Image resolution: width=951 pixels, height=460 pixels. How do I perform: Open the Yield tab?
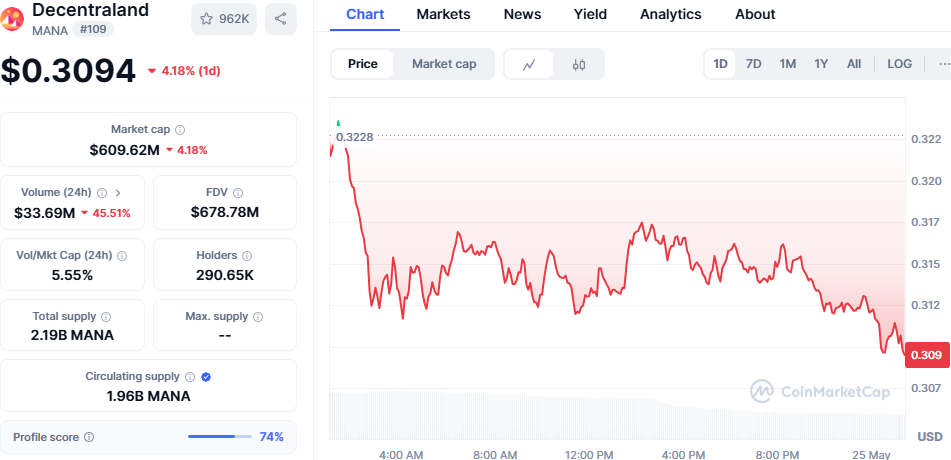point(590,14)
